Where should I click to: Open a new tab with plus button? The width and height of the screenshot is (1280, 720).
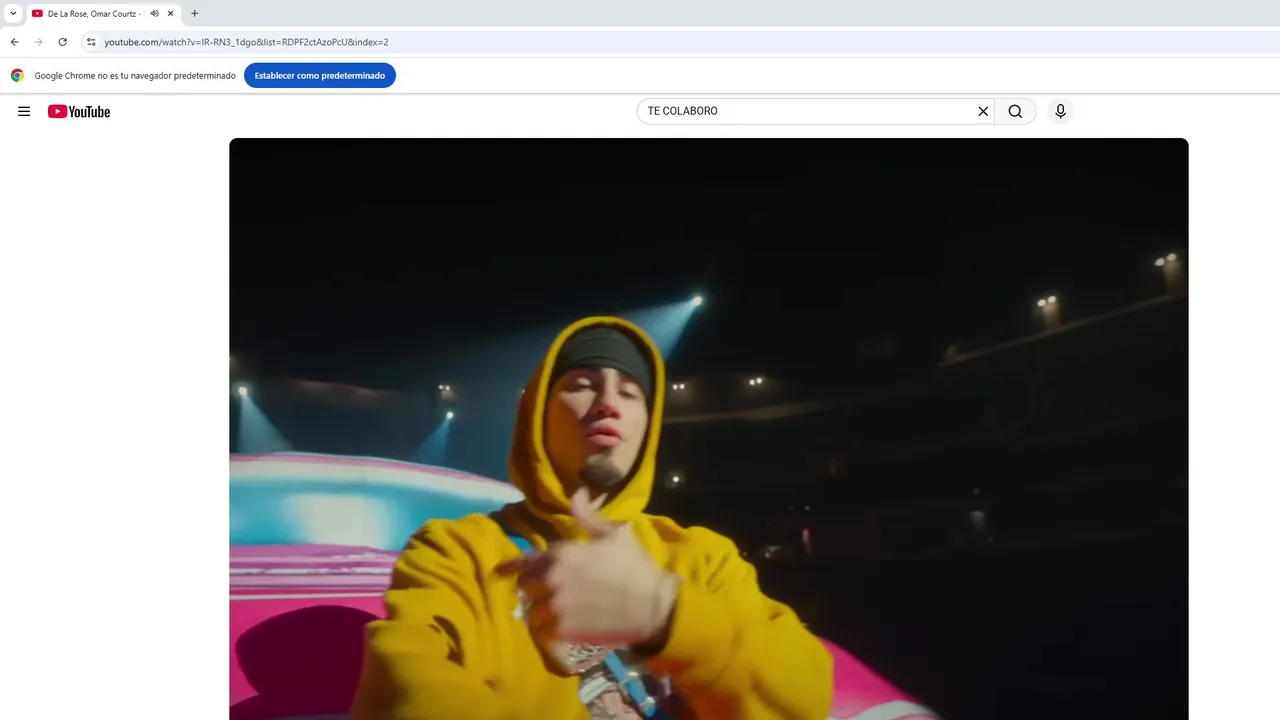point(194,13)
